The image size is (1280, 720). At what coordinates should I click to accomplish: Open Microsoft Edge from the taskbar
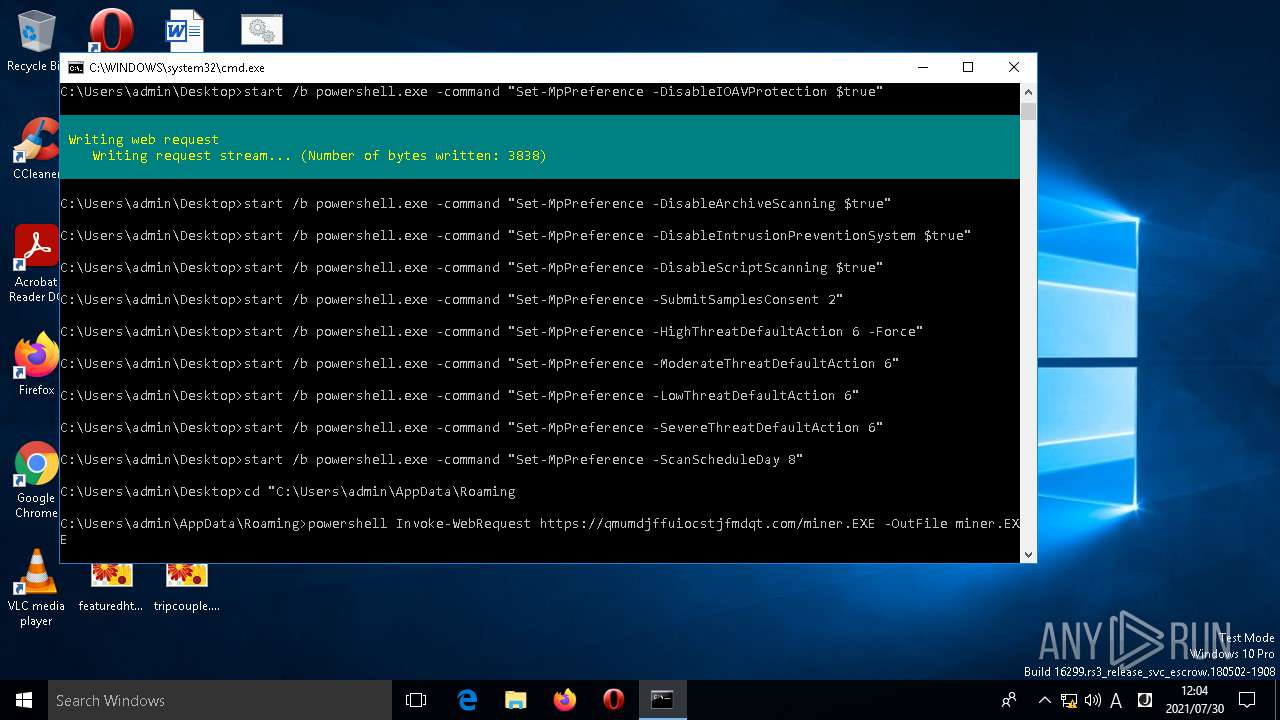pyautogui.click(x=467, y=700)
